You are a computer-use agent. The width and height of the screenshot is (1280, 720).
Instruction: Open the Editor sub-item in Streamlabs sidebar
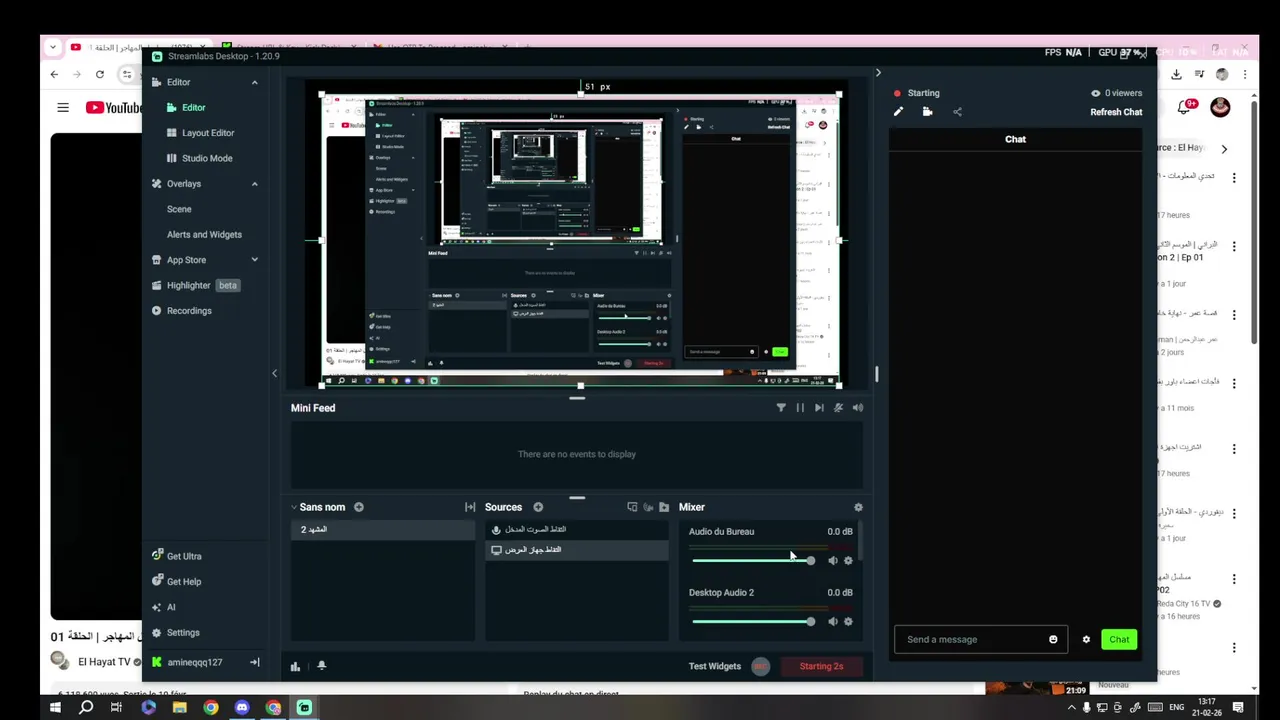186,108
